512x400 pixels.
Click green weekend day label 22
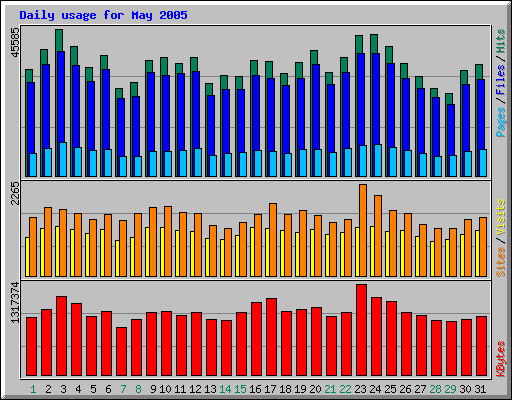point(345,389)
